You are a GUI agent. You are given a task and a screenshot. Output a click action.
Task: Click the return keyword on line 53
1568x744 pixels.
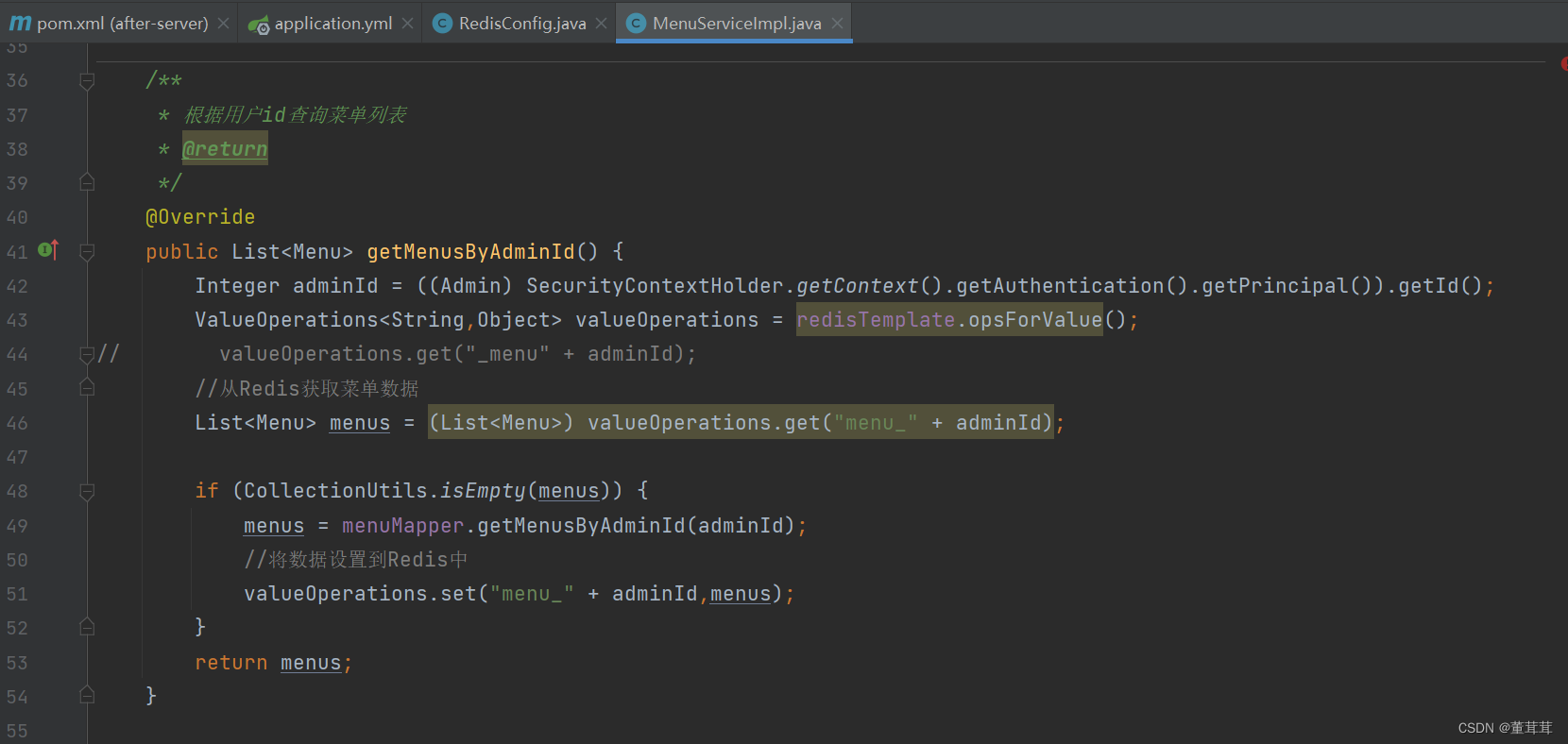click(x=230, y=663)
